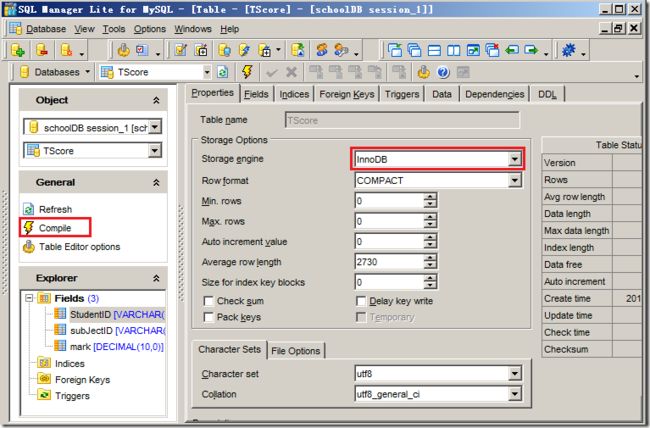Increase the Min. rows stepper value
650x428 pixels.
pos(430,197)
